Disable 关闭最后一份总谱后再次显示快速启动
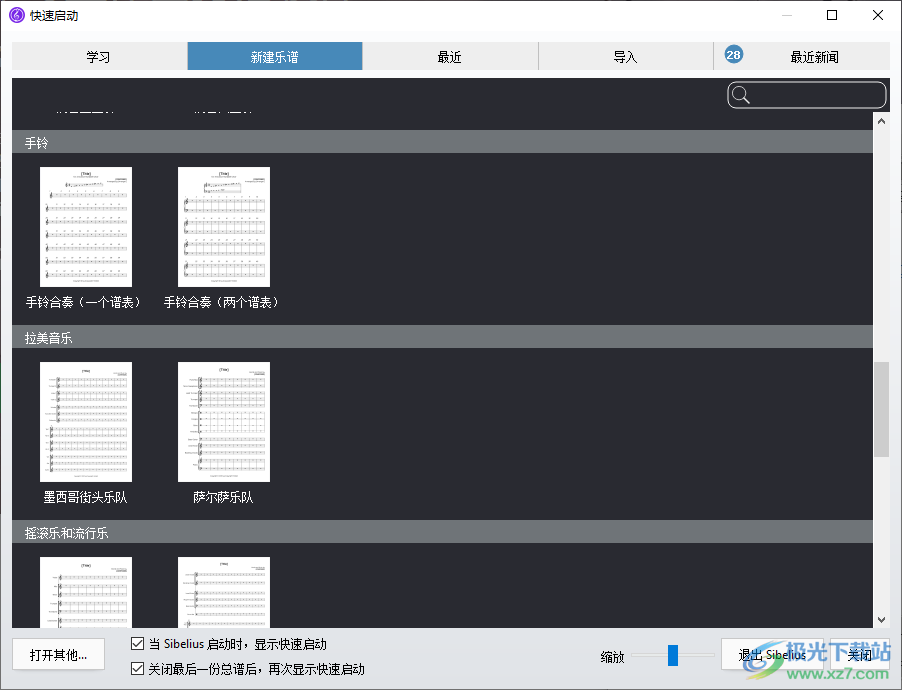Viewport: 902px width, 690px height. pyautogui.click(x=137, y=668)
